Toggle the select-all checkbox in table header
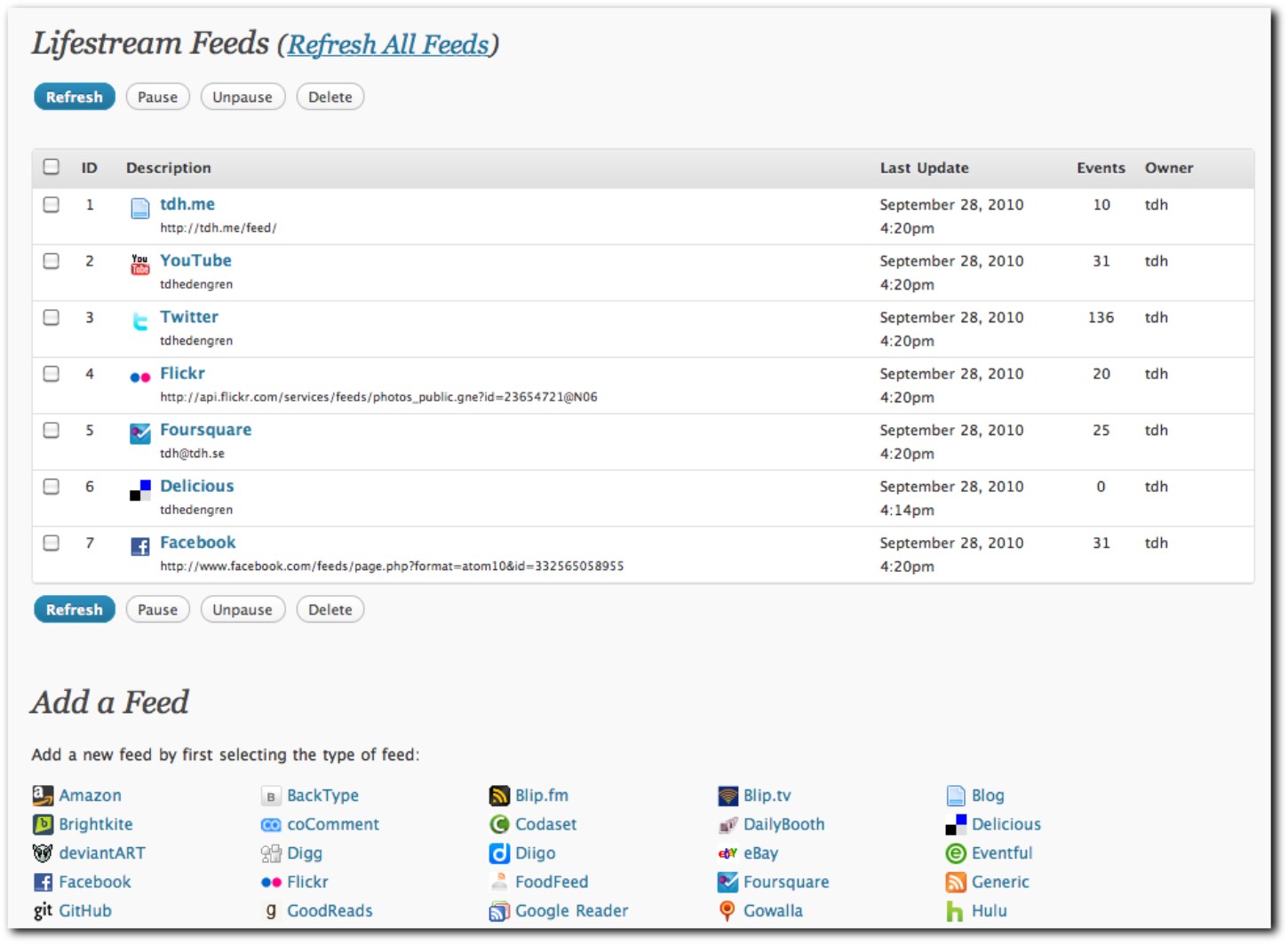 point(52,166)
